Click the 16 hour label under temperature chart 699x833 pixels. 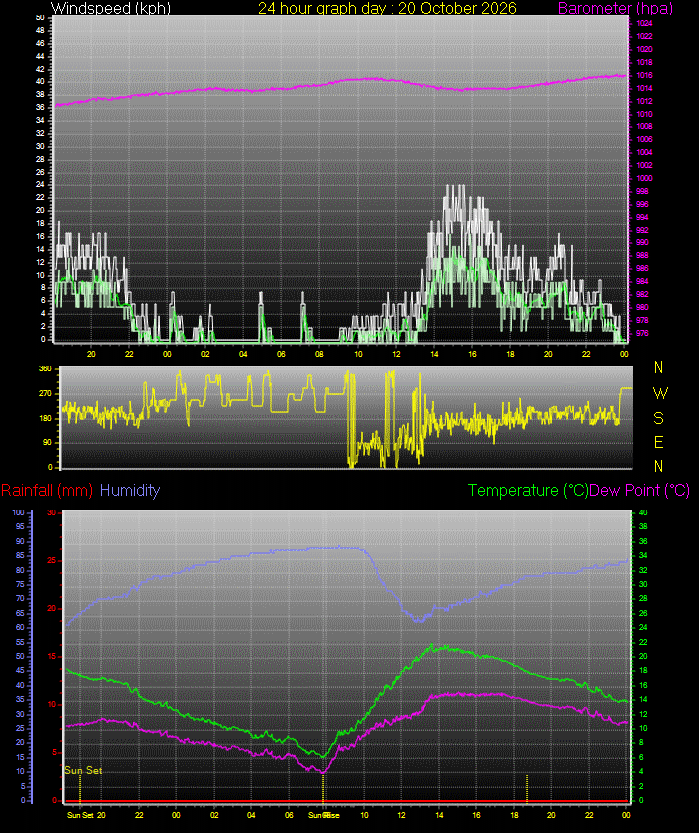tap(476, 815)
